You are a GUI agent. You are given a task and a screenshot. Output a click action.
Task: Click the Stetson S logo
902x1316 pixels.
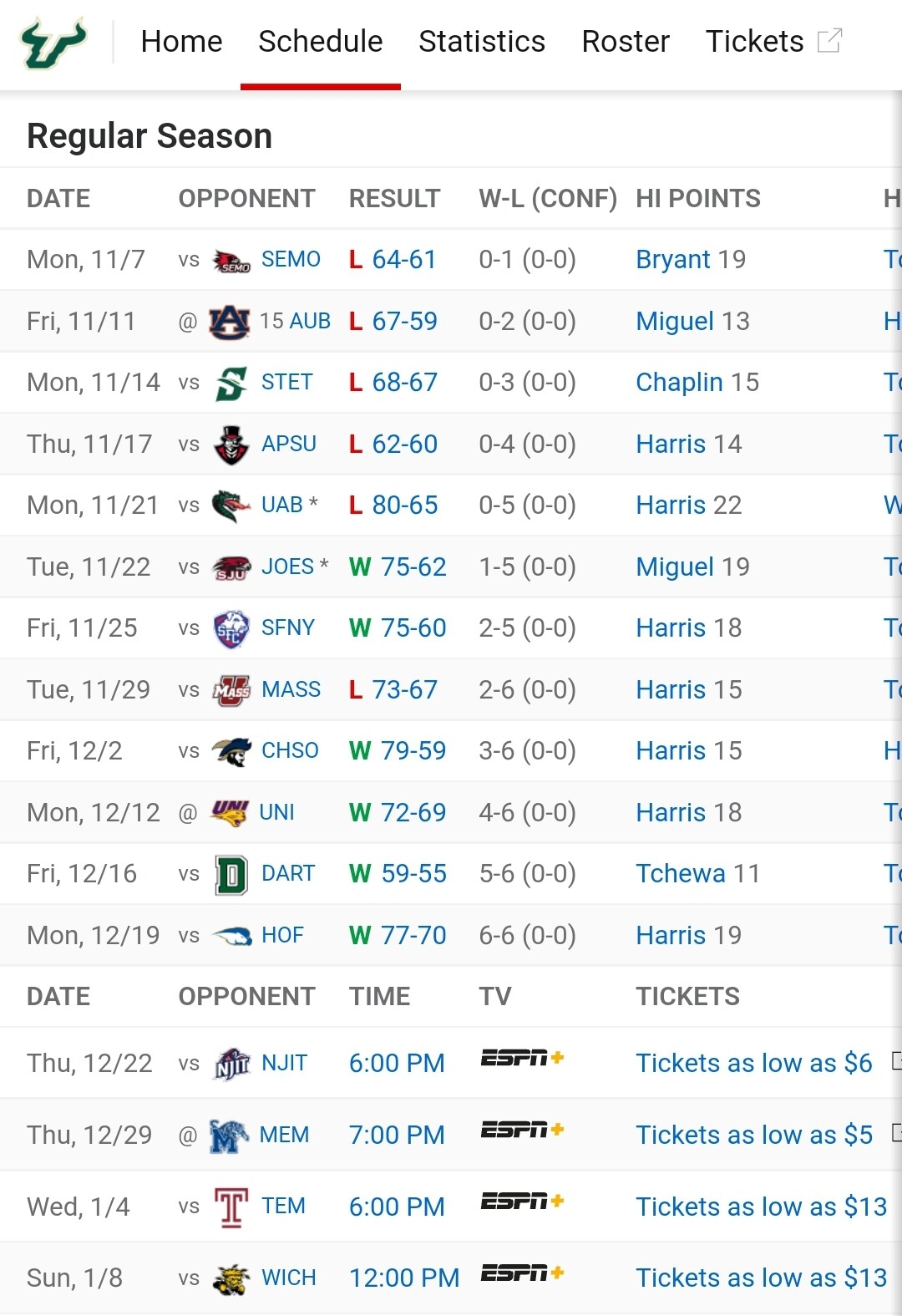[231, 384]
